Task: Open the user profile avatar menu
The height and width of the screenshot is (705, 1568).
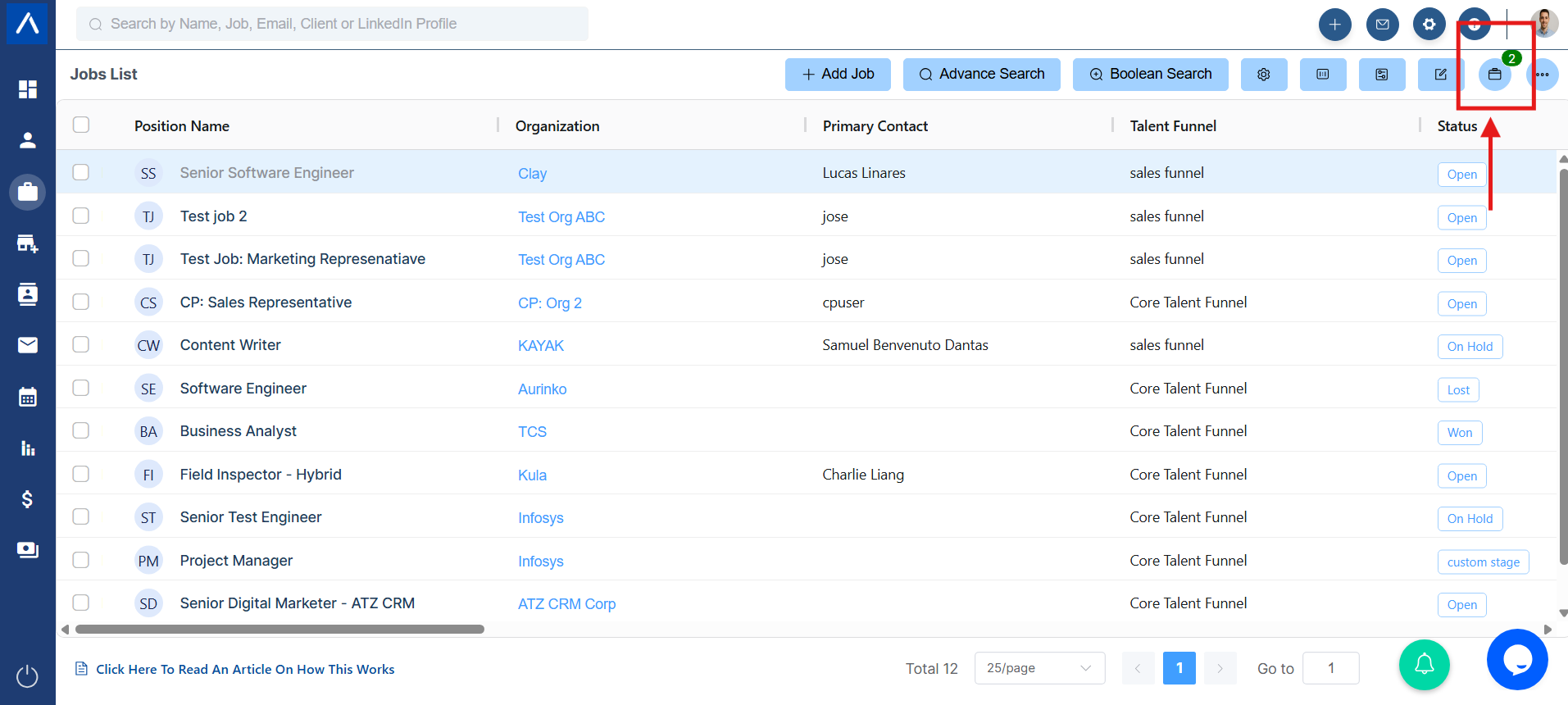Action: coord(1543,24)
